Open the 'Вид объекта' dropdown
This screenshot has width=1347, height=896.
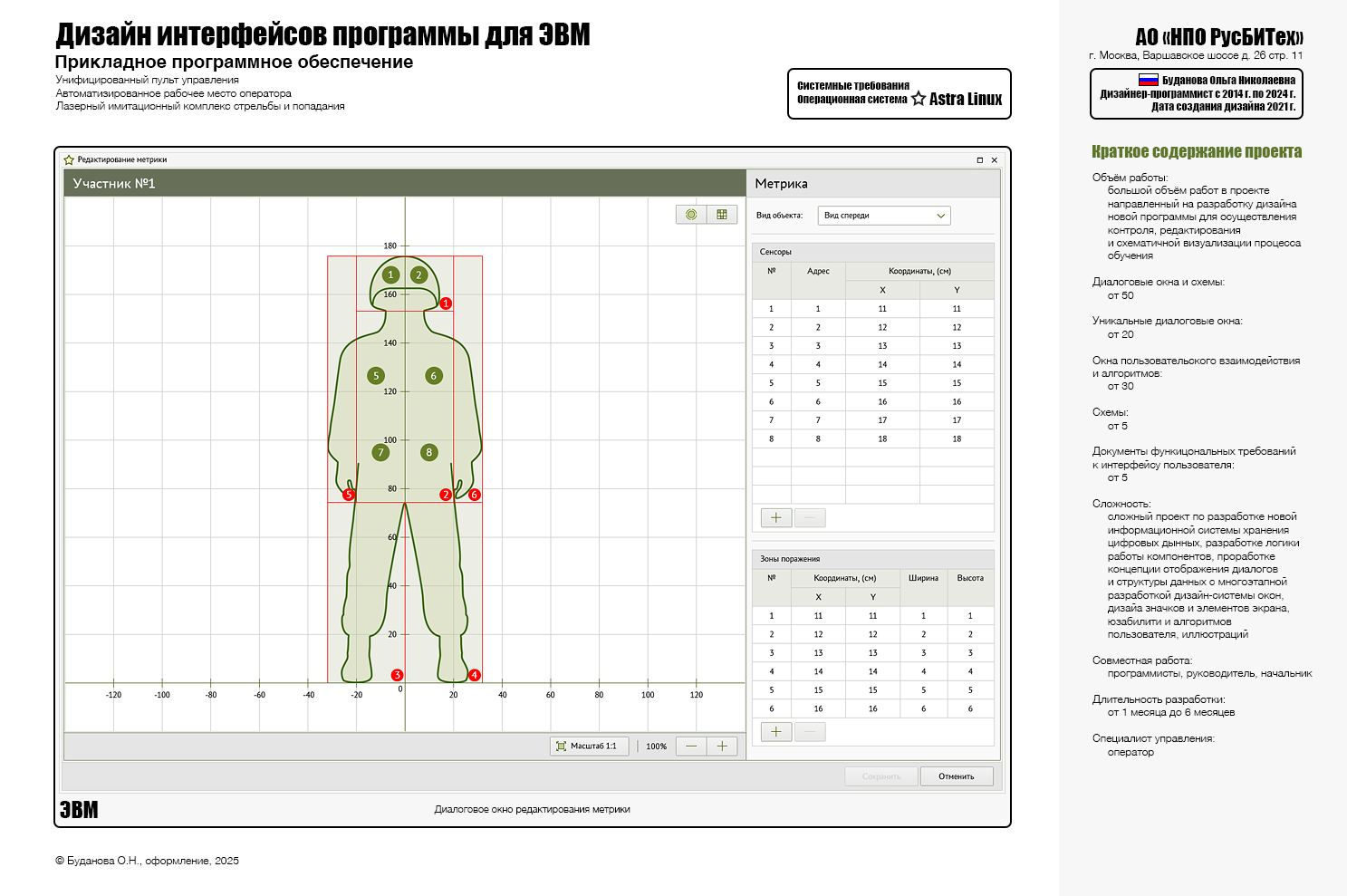pyautogui.click(x=883, y=216)
